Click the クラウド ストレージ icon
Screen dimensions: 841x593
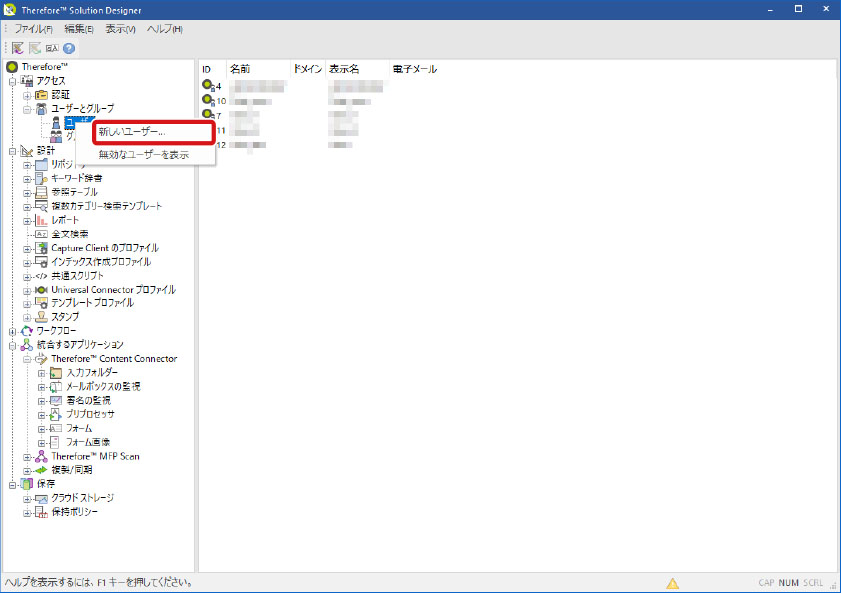tap(41, 498)
